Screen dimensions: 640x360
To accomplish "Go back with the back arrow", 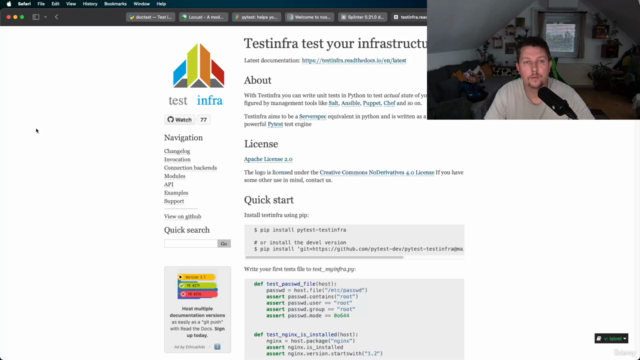I will [57, 17].
